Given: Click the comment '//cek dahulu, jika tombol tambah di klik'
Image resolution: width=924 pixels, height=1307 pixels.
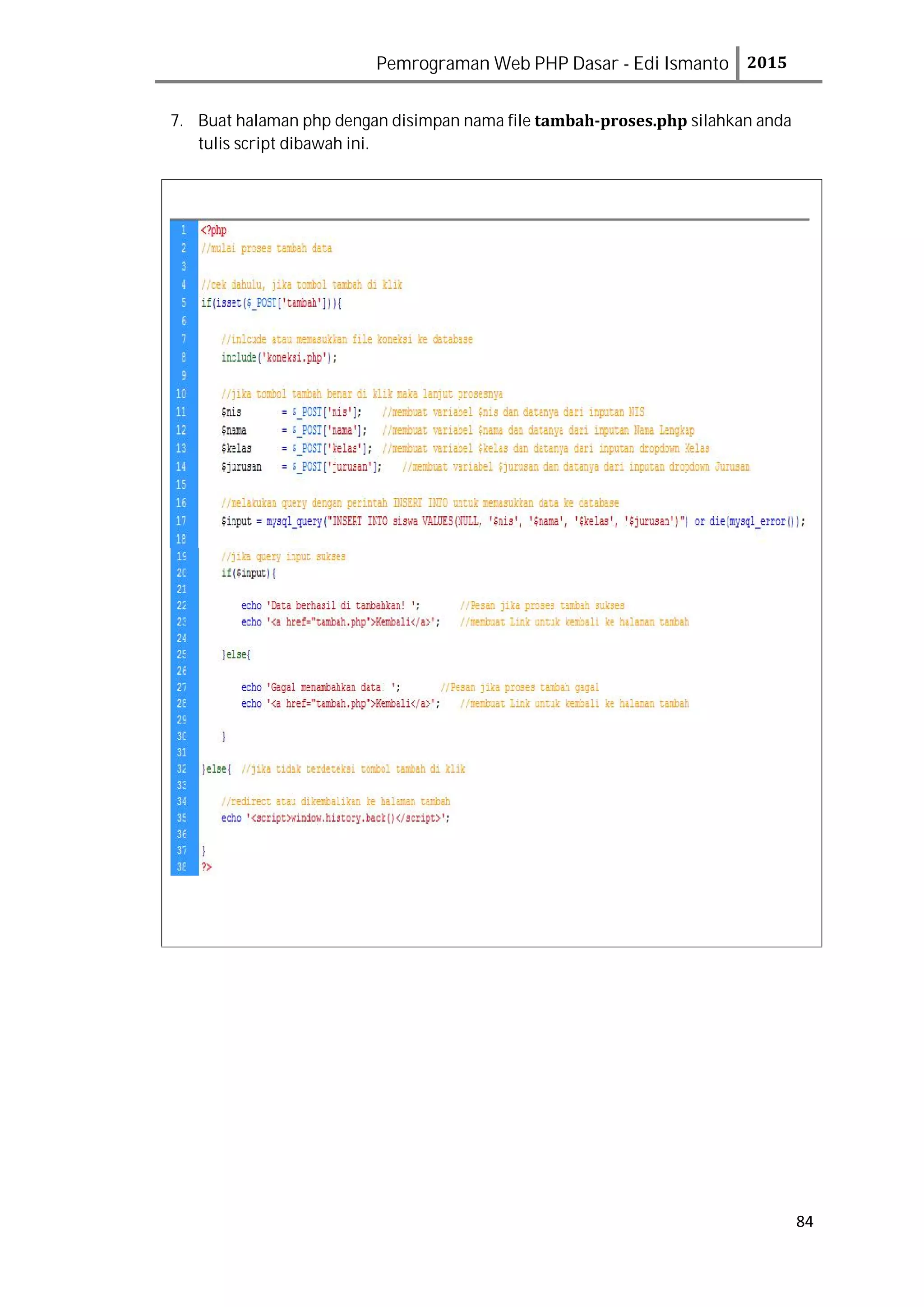Looking at the screenshot, I should [301, 285].
